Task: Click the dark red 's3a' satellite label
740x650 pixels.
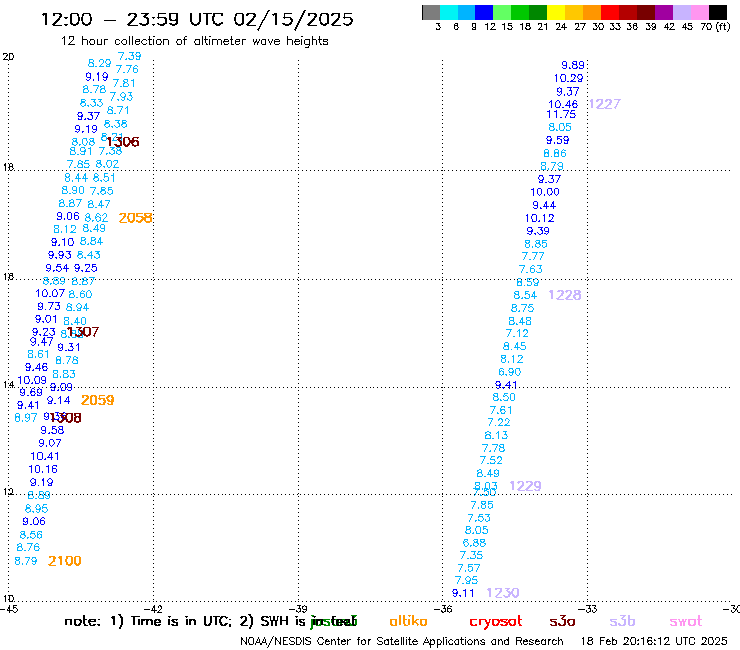Action: coord(562,621)
